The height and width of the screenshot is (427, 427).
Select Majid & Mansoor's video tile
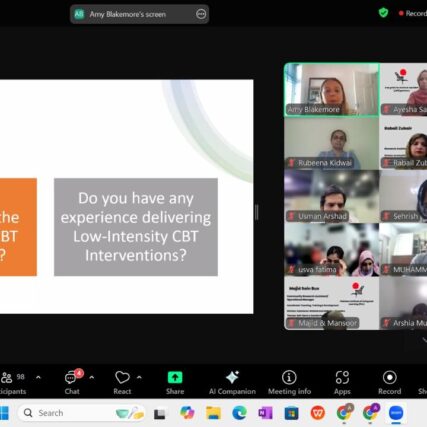[x=332, y=303]
